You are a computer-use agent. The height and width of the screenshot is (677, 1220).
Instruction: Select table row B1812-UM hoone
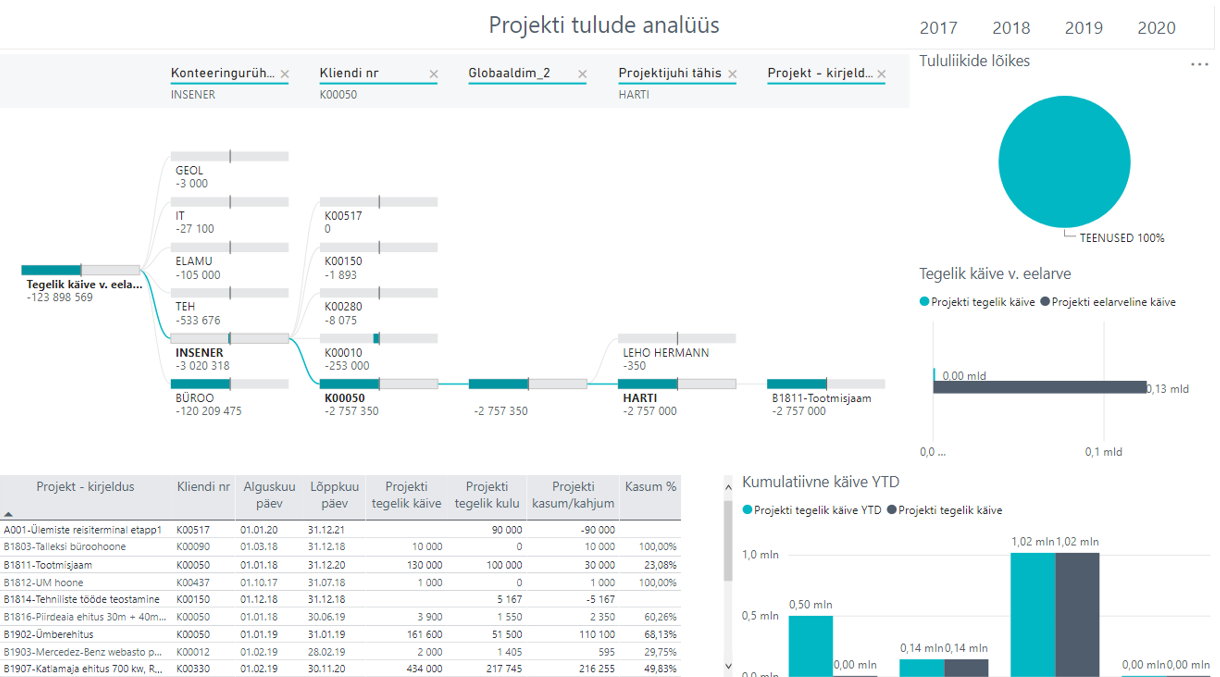(x=340, y=582)
